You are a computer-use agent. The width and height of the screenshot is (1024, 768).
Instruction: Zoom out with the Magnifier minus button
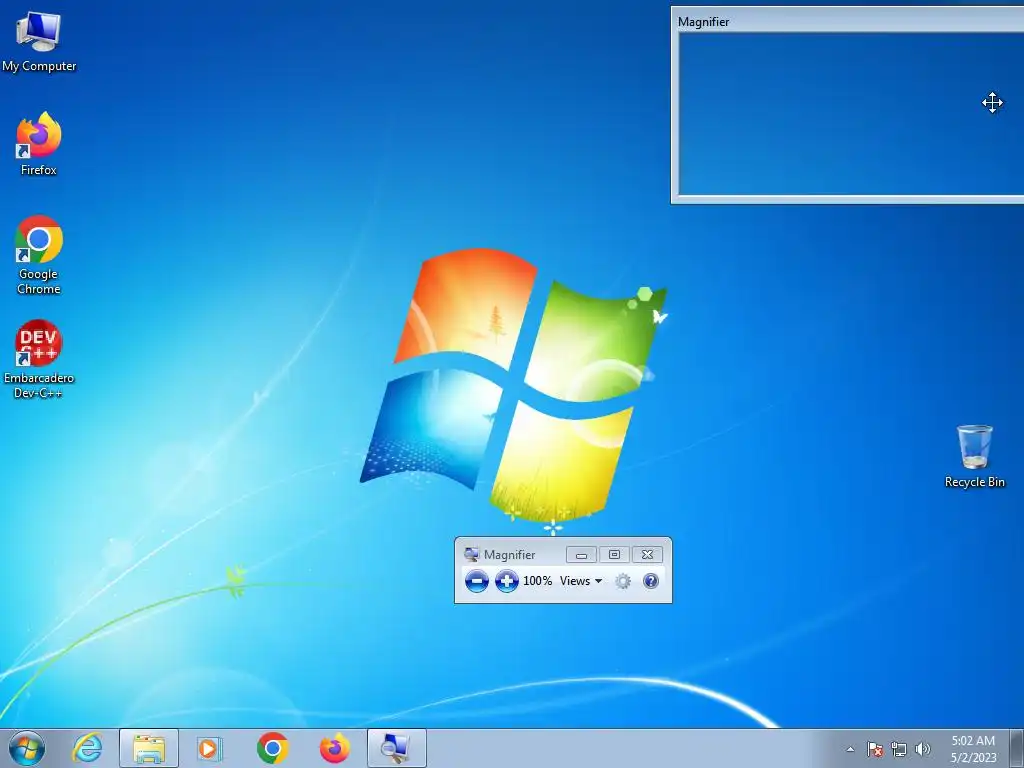coord(477,581)
